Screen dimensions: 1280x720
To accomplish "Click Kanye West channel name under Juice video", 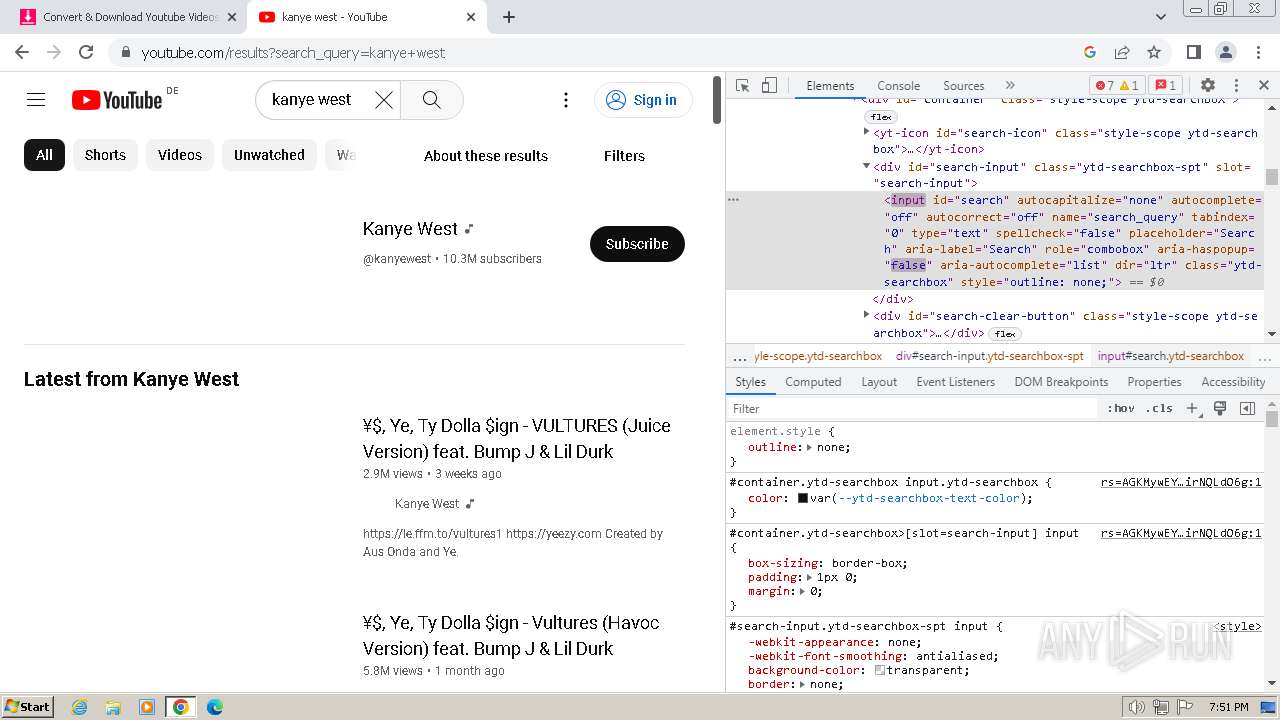I will [x=427, y=504].
